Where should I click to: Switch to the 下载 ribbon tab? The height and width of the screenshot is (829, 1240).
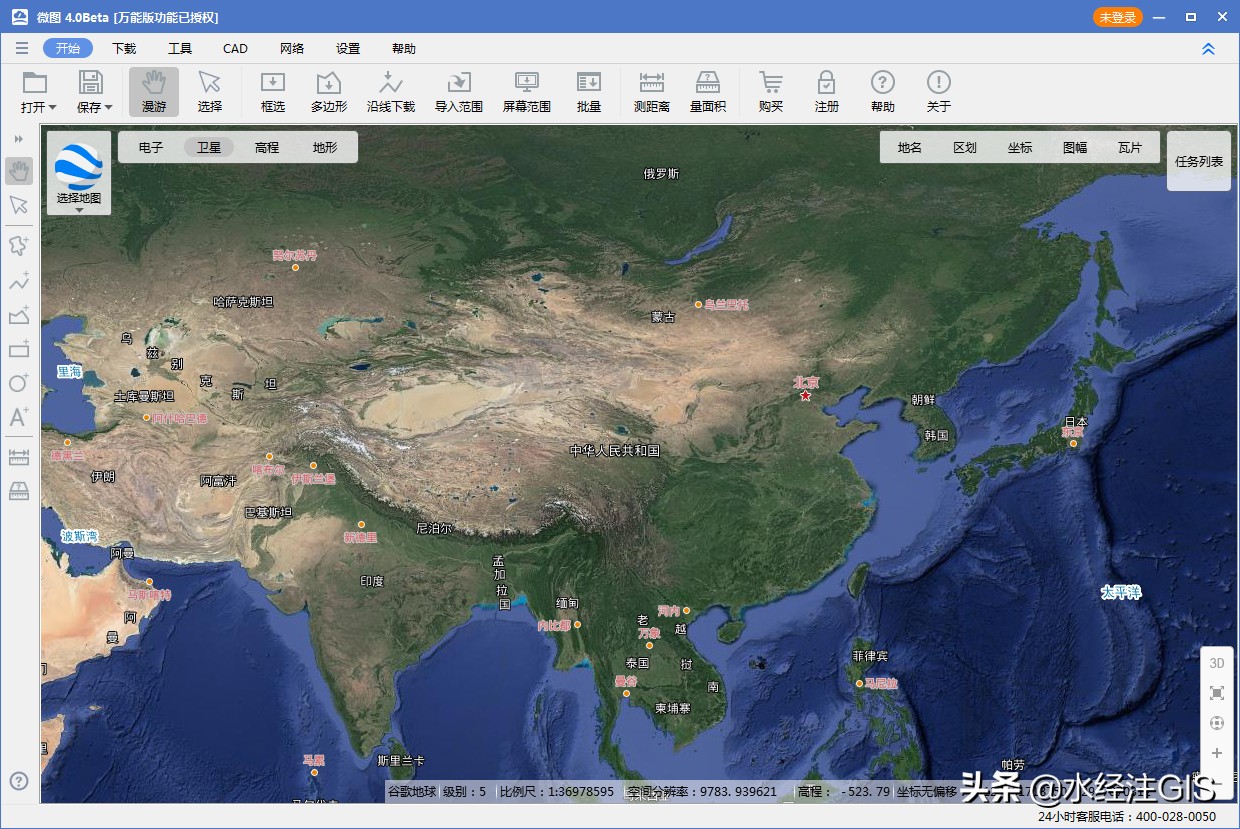tap(123, 48)
